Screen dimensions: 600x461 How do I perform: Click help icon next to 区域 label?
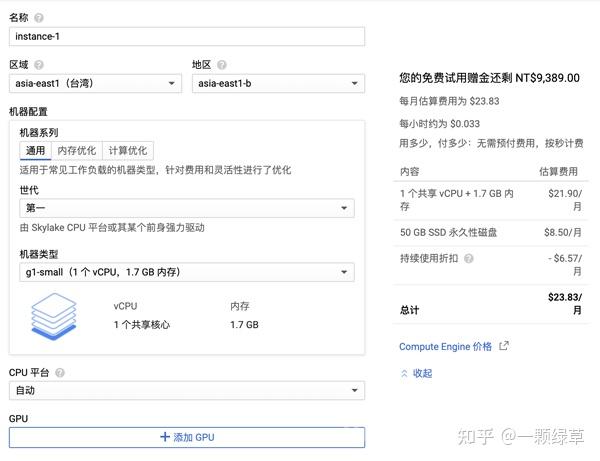coord(39,65)
